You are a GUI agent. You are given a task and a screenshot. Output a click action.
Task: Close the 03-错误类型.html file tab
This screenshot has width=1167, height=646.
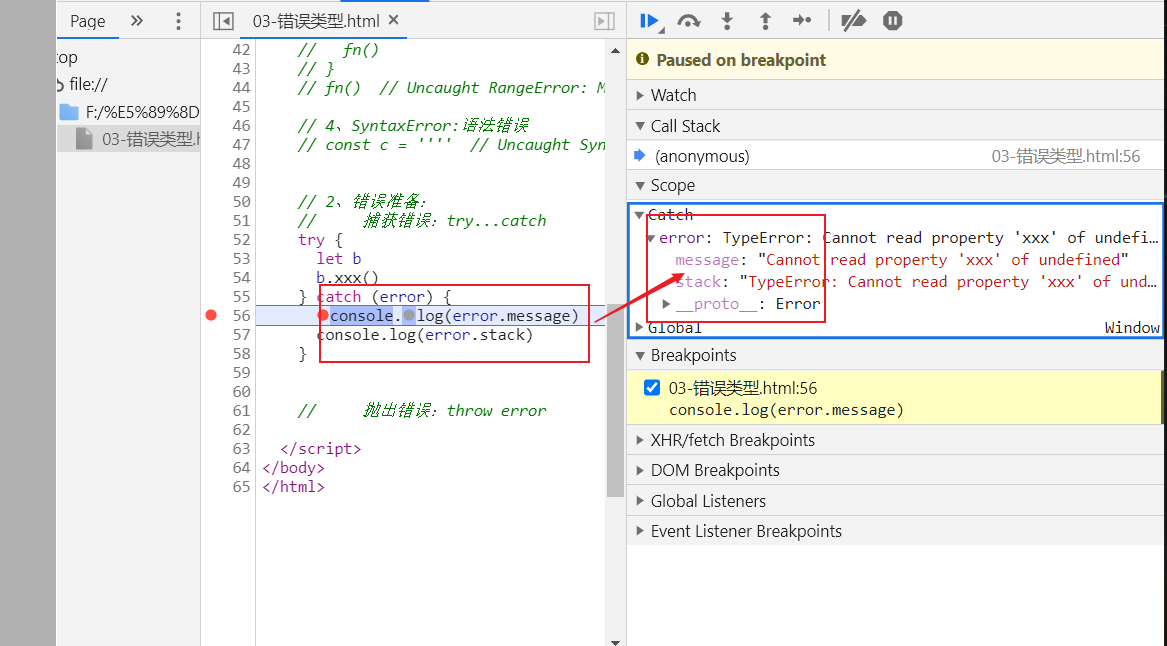tap(394, 20)
